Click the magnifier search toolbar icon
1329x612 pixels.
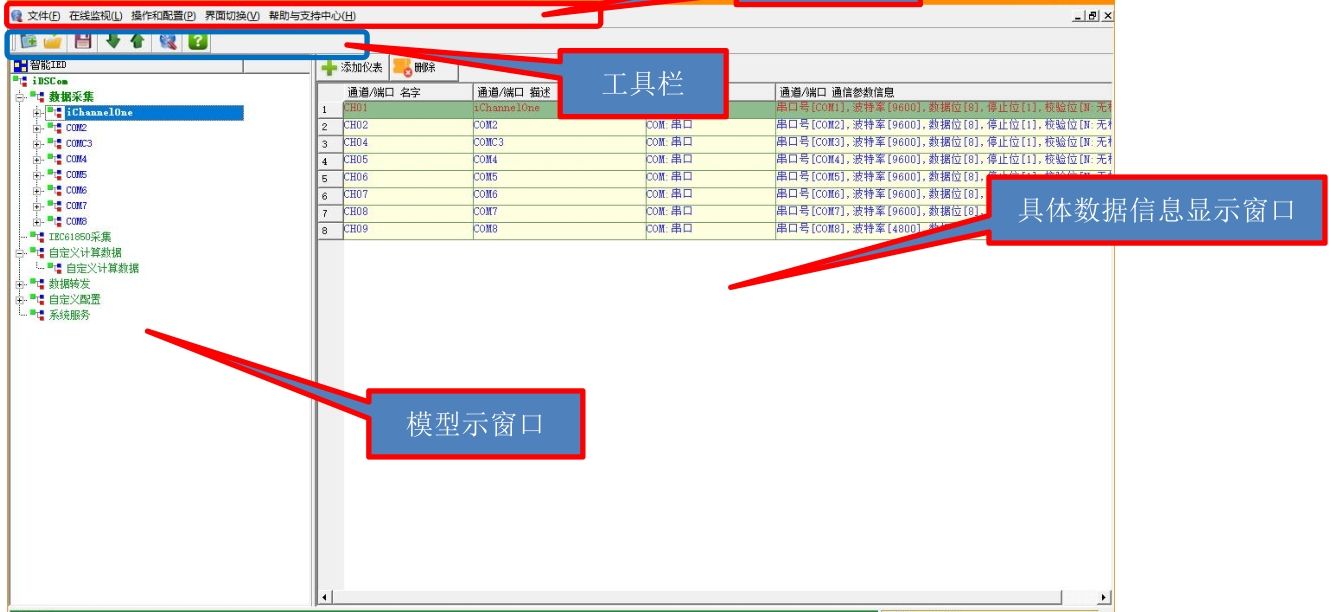point(167,42)
